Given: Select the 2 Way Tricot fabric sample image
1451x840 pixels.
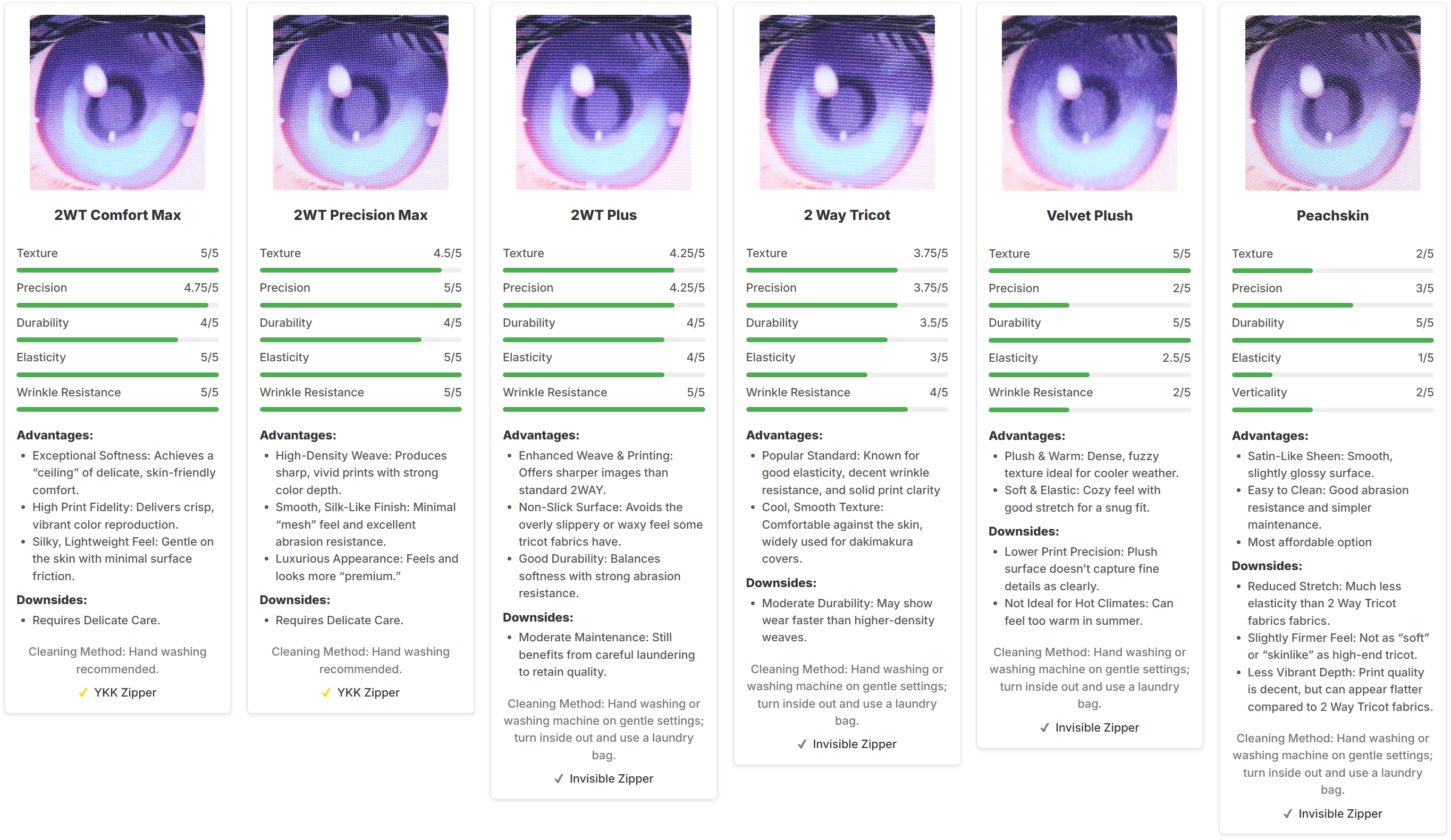Looking at the screenshot, I should 847,103.
